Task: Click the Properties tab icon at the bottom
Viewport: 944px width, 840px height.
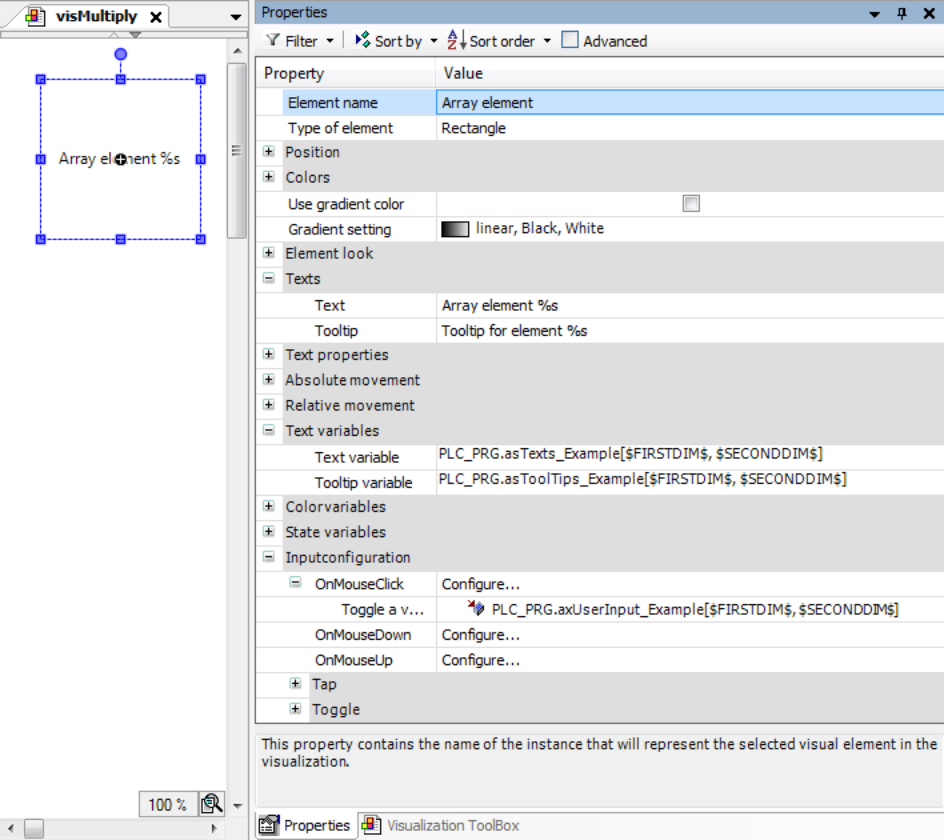Action: click(268, 825)
